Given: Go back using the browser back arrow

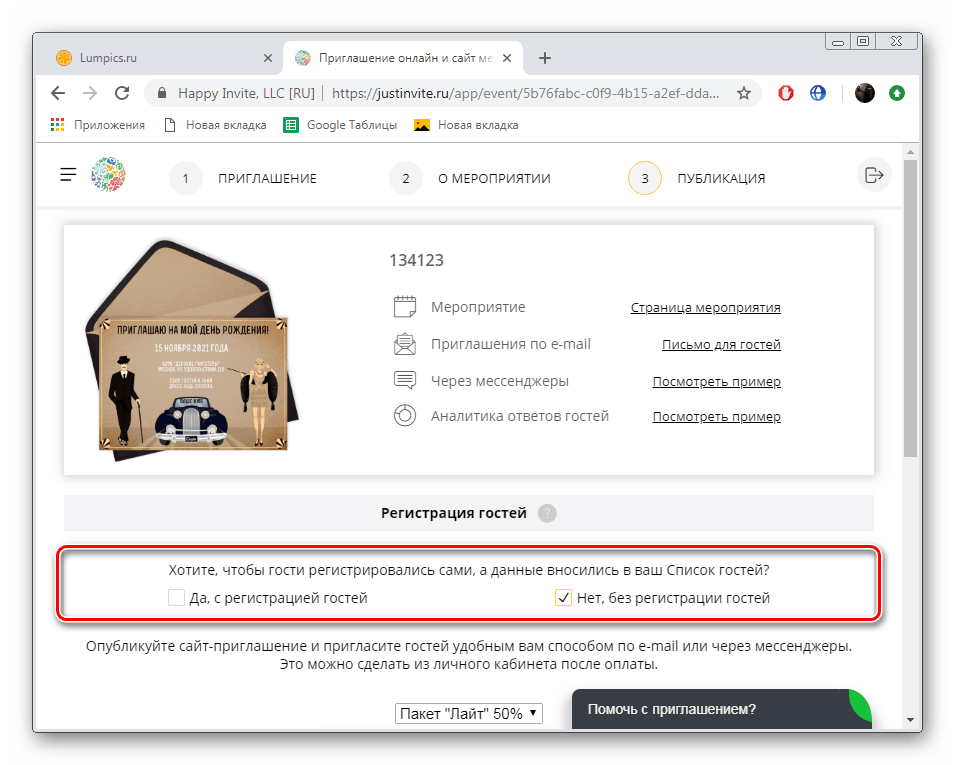Looking at the screenshot, I should click(x=58, y=93).
